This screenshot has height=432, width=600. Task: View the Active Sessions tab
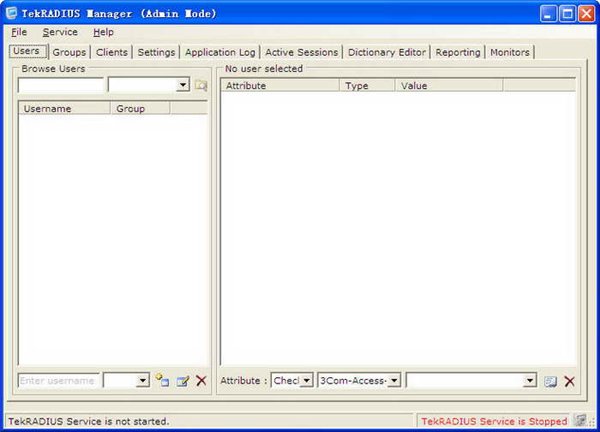coord(302,52)
